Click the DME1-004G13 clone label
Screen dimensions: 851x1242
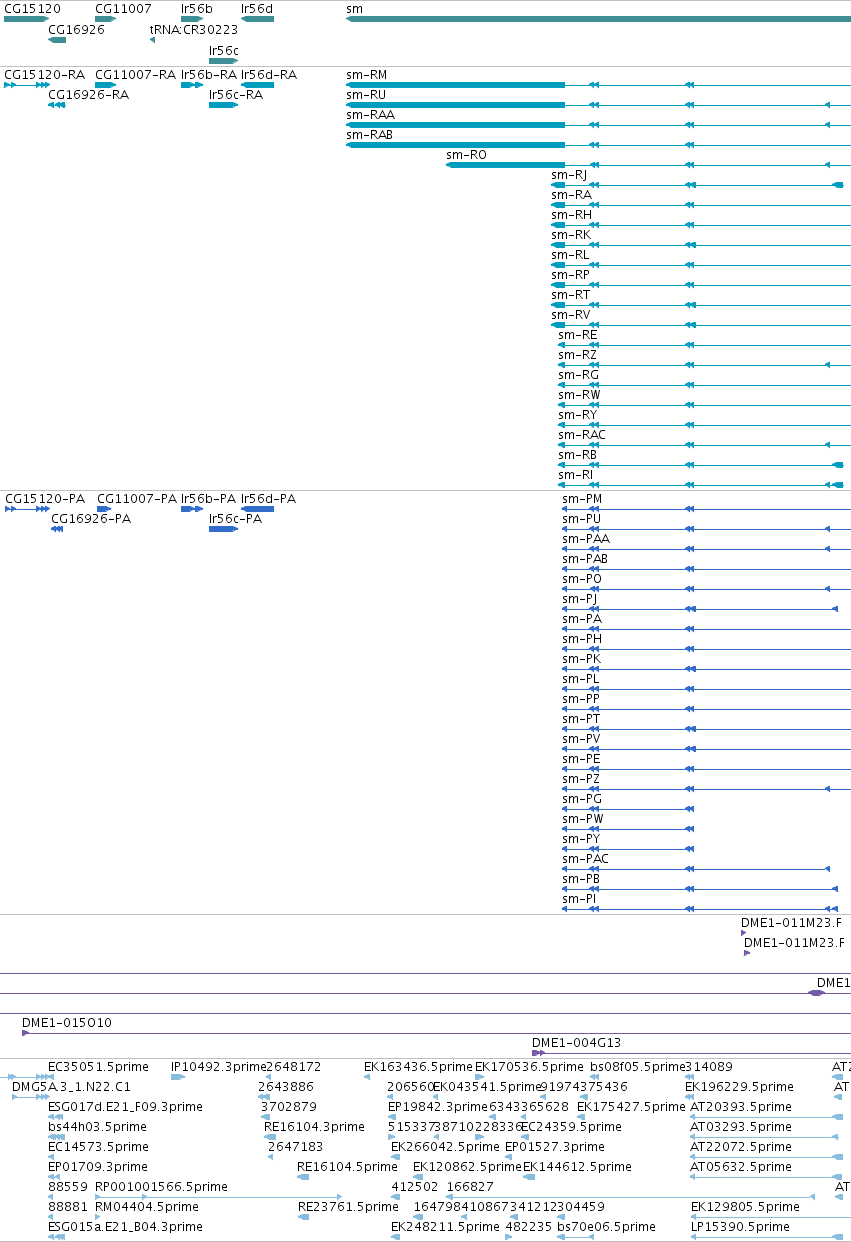576,1043
